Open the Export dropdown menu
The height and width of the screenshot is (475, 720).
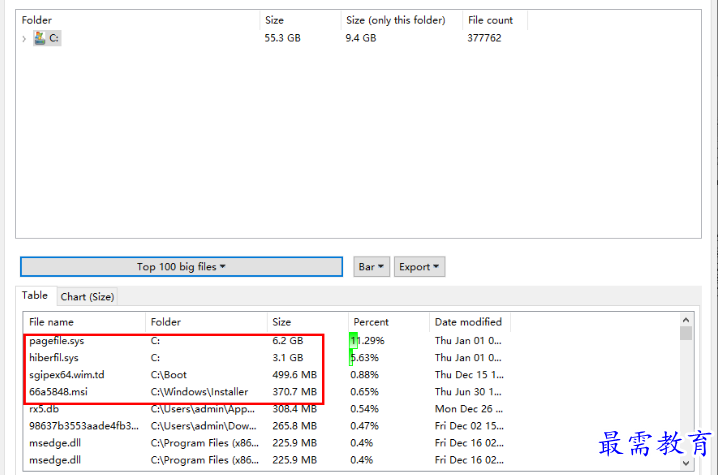pyautogui.click(x=419, y=267)
